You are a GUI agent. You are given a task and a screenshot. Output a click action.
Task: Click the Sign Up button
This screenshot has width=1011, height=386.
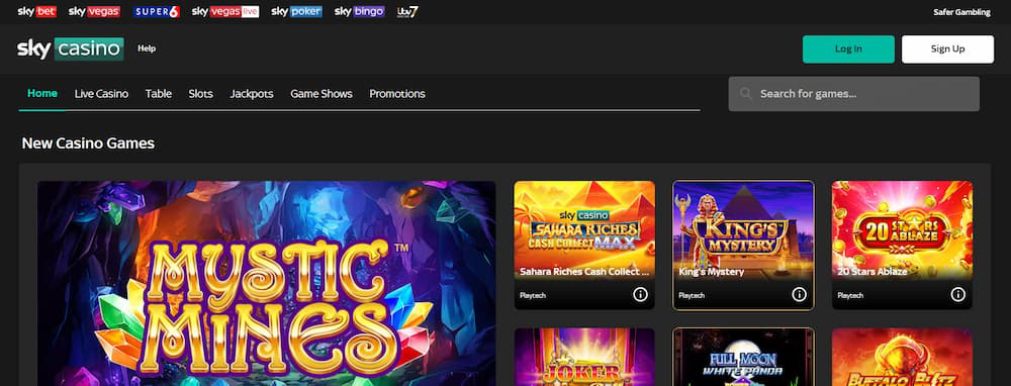pyautogui.click(x=947, y=49)
